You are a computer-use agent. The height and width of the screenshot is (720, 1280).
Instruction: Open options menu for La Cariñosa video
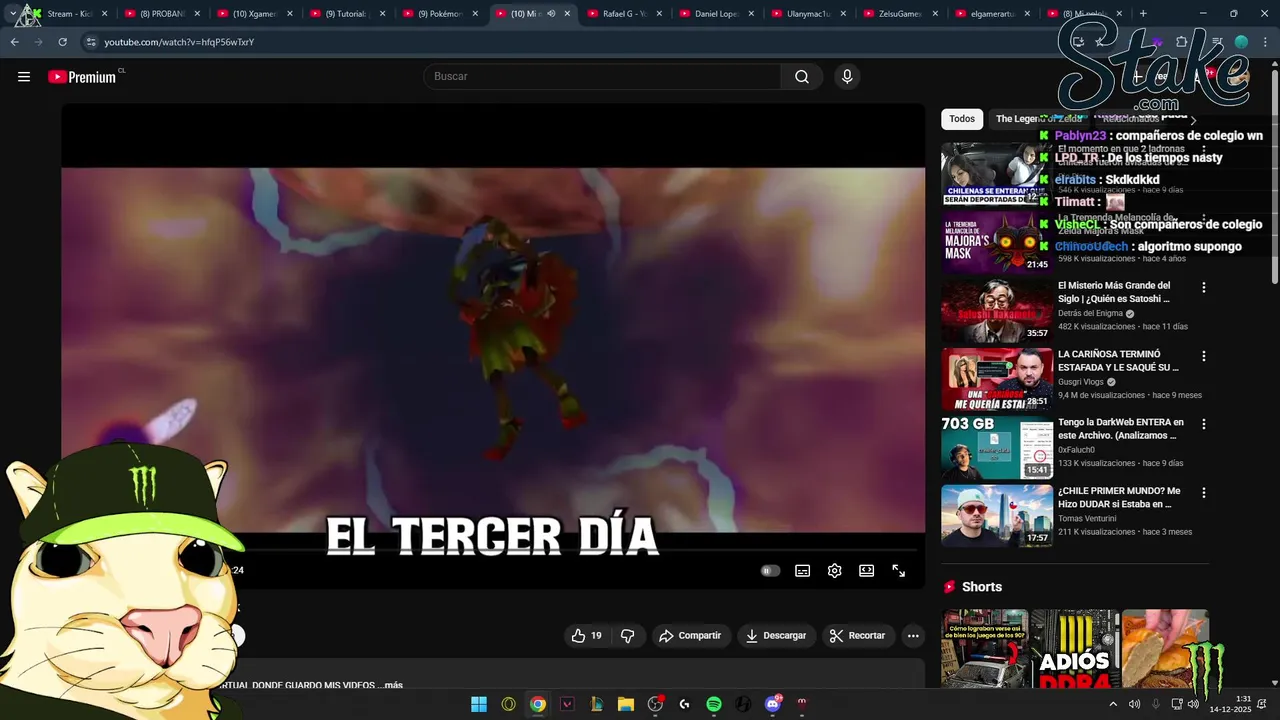coord(1203,356)
